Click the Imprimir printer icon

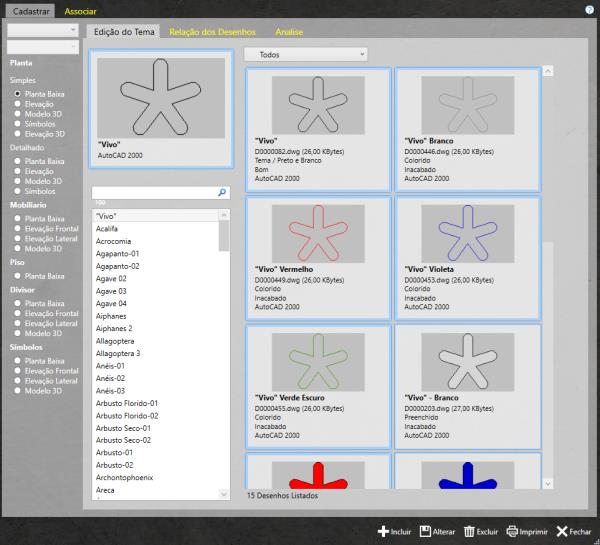point(512,532)
